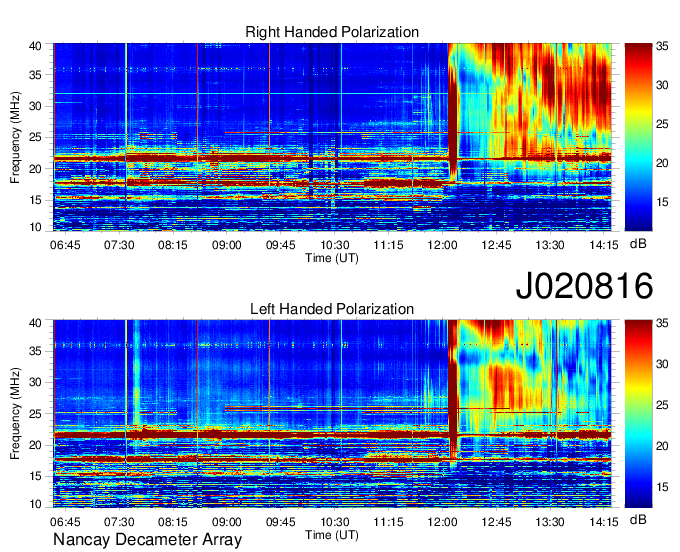Click 10:30 time tick of left-handed plot
The width and height of the screenshot is (680, 552).
pos(334,521)
